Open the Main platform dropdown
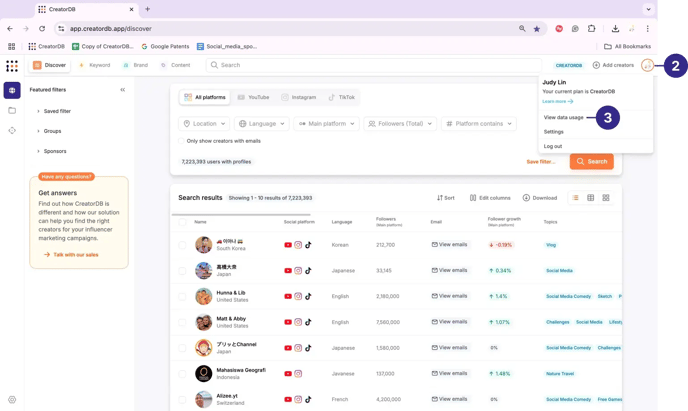 (x=326, y=124)
